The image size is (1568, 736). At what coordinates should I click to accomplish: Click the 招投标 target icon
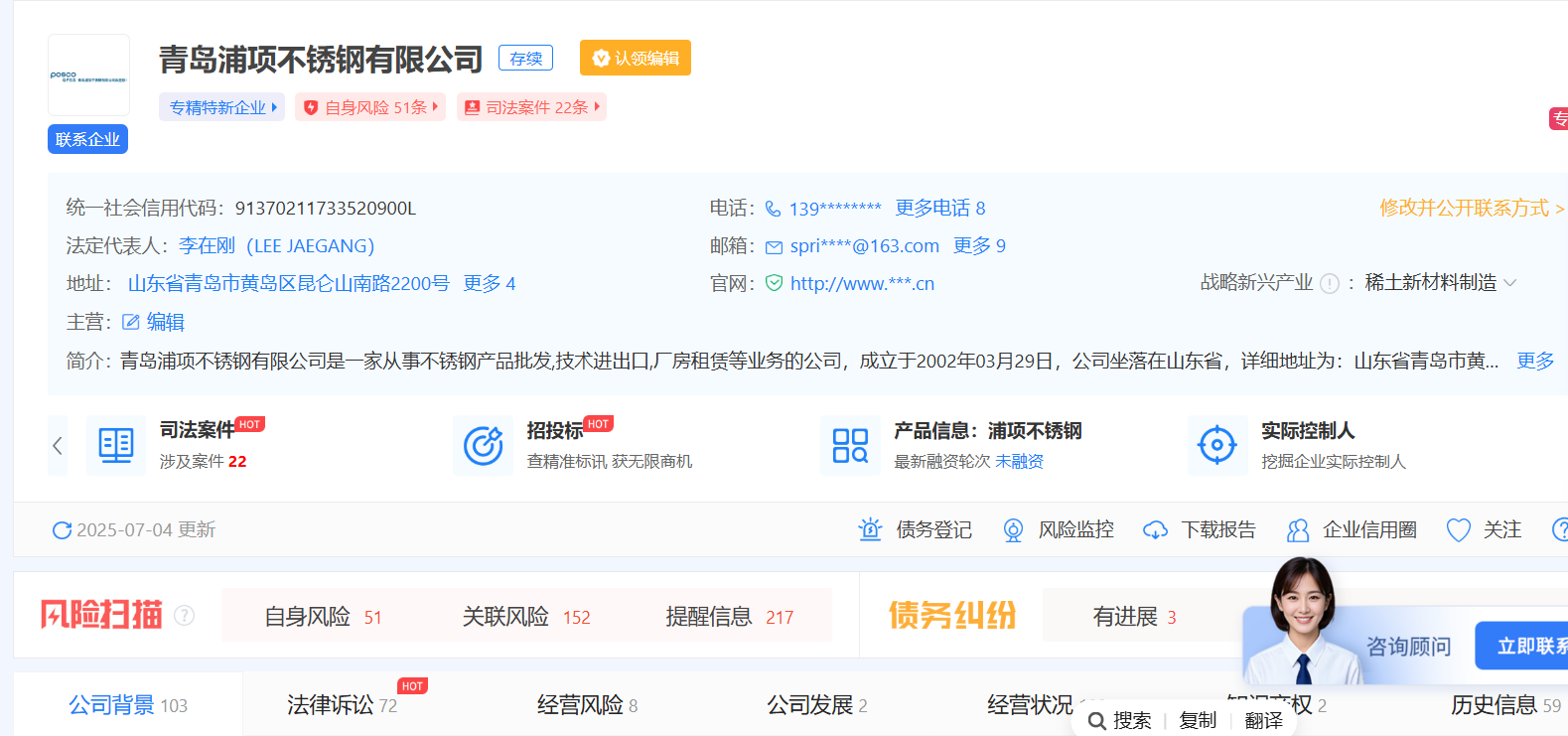point(484,445)
